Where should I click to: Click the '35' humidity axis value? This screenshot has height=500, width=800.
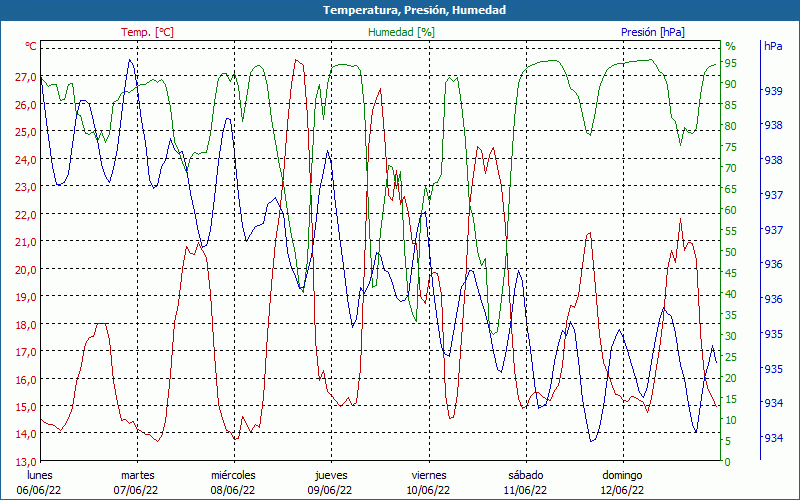[x=731, y=315]
